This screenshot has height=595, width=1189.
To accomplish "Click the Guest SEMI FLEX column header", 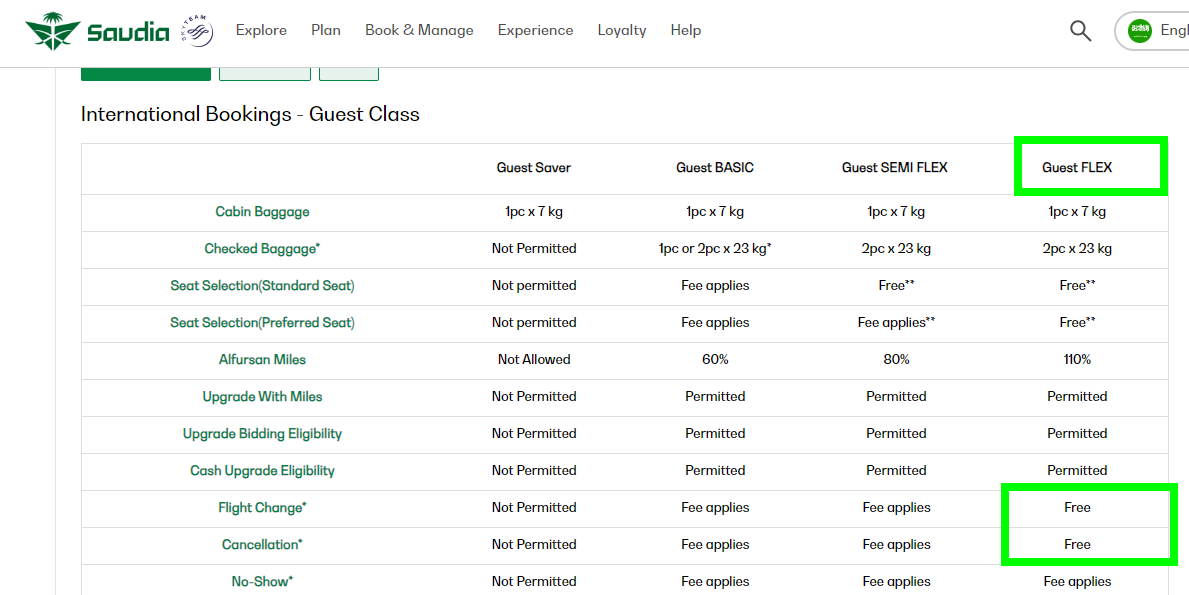I will pyautogui.click(x=895, y=168).
